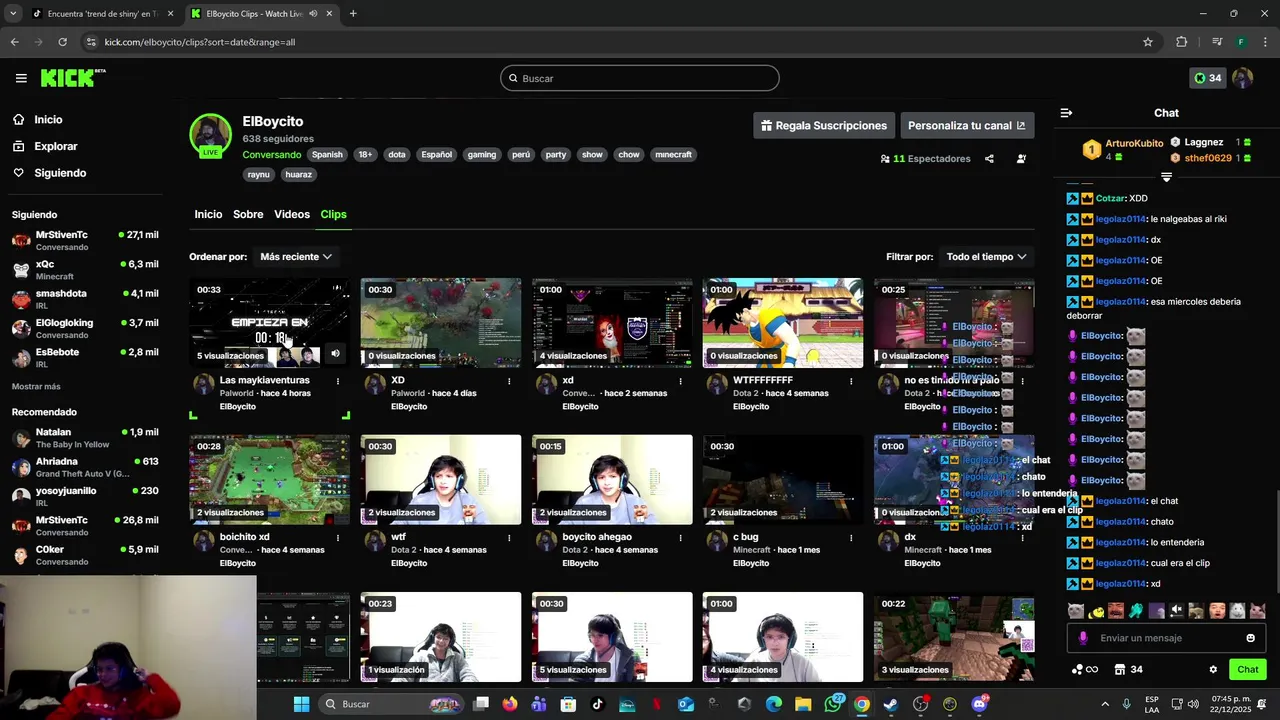Click the minecraft tag
The height and width of the screenshot is (720, 1280).
click(673, 155)
